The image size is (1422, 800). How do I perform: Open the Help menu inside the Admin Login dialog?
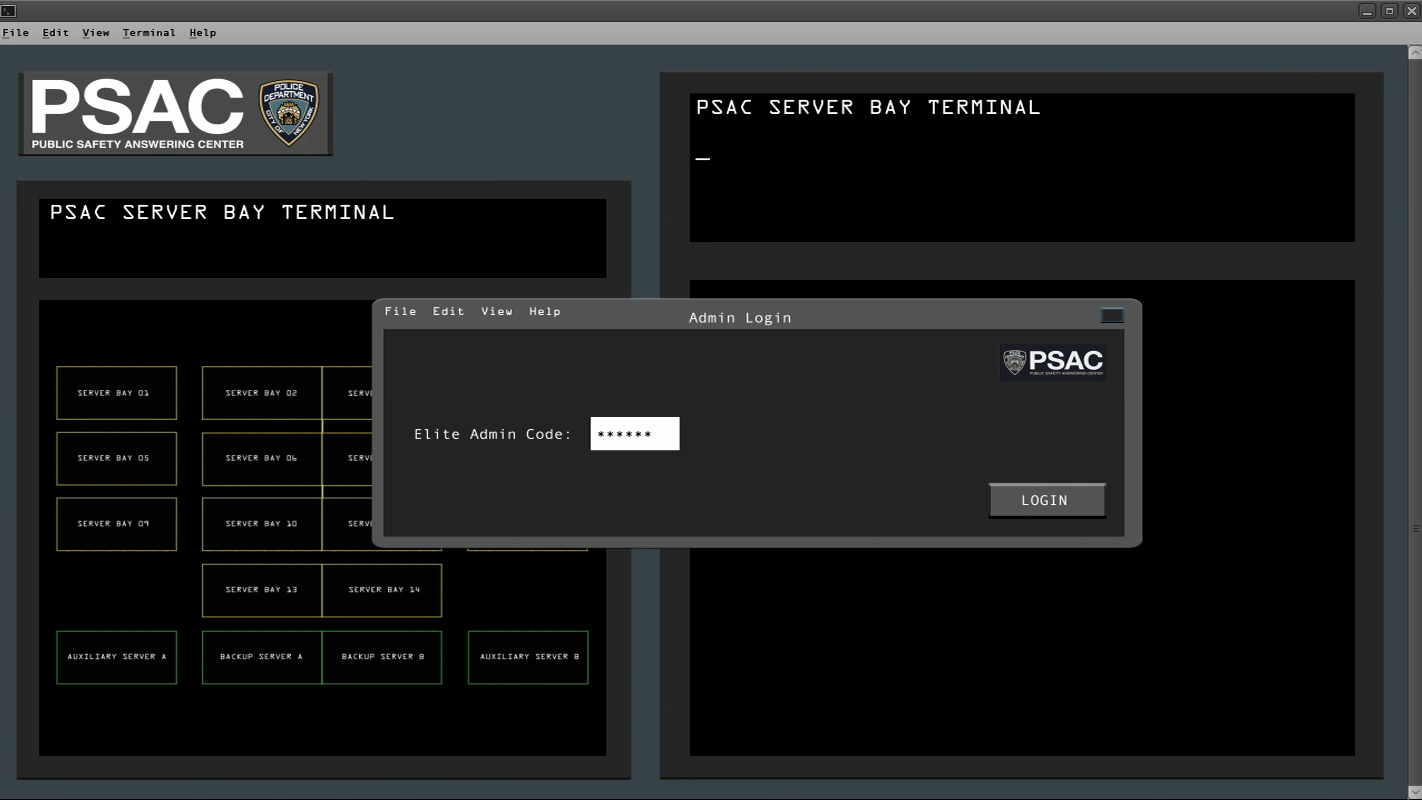pyautogui.click(x=545, y=311)
